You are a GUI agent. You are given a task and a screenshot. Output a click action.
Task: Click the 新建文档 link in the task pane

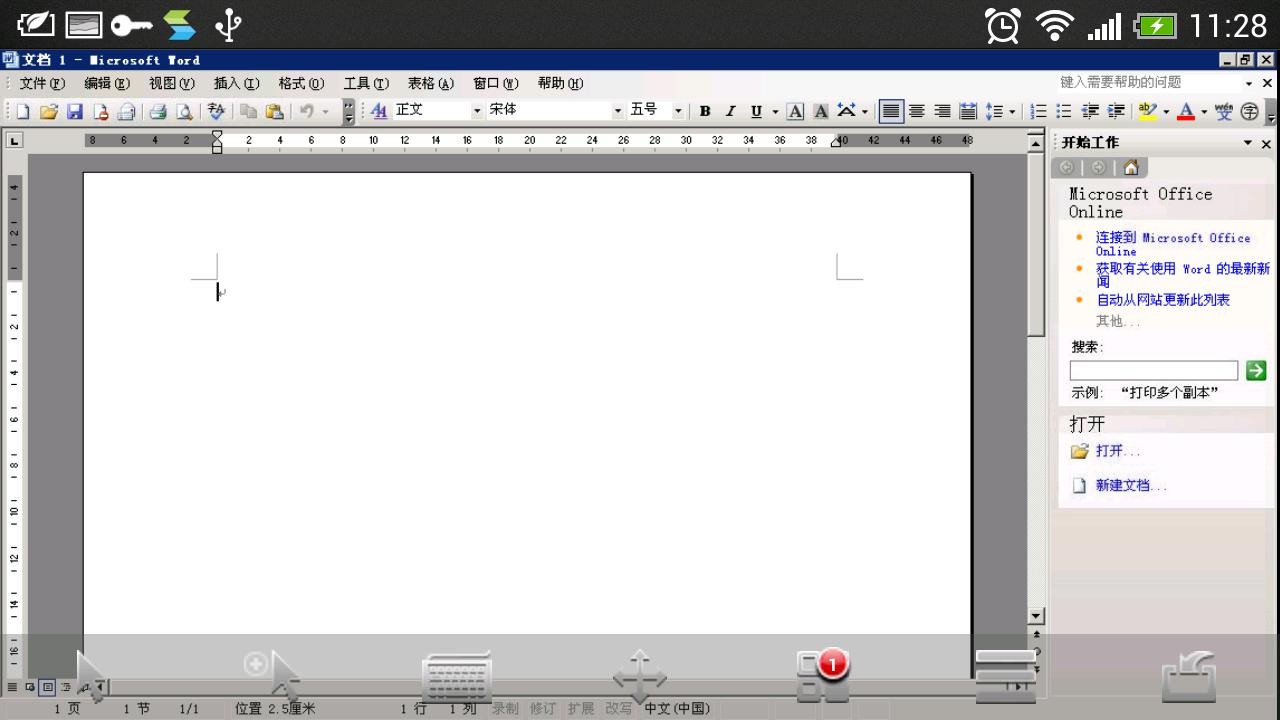1129,485
